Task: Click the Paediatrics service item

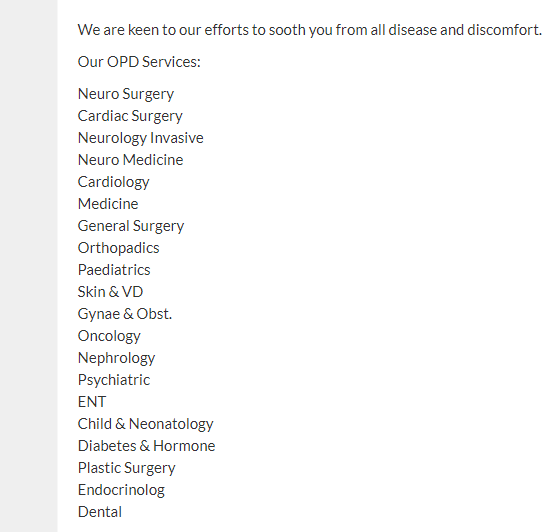Action: tap(114, 270)
